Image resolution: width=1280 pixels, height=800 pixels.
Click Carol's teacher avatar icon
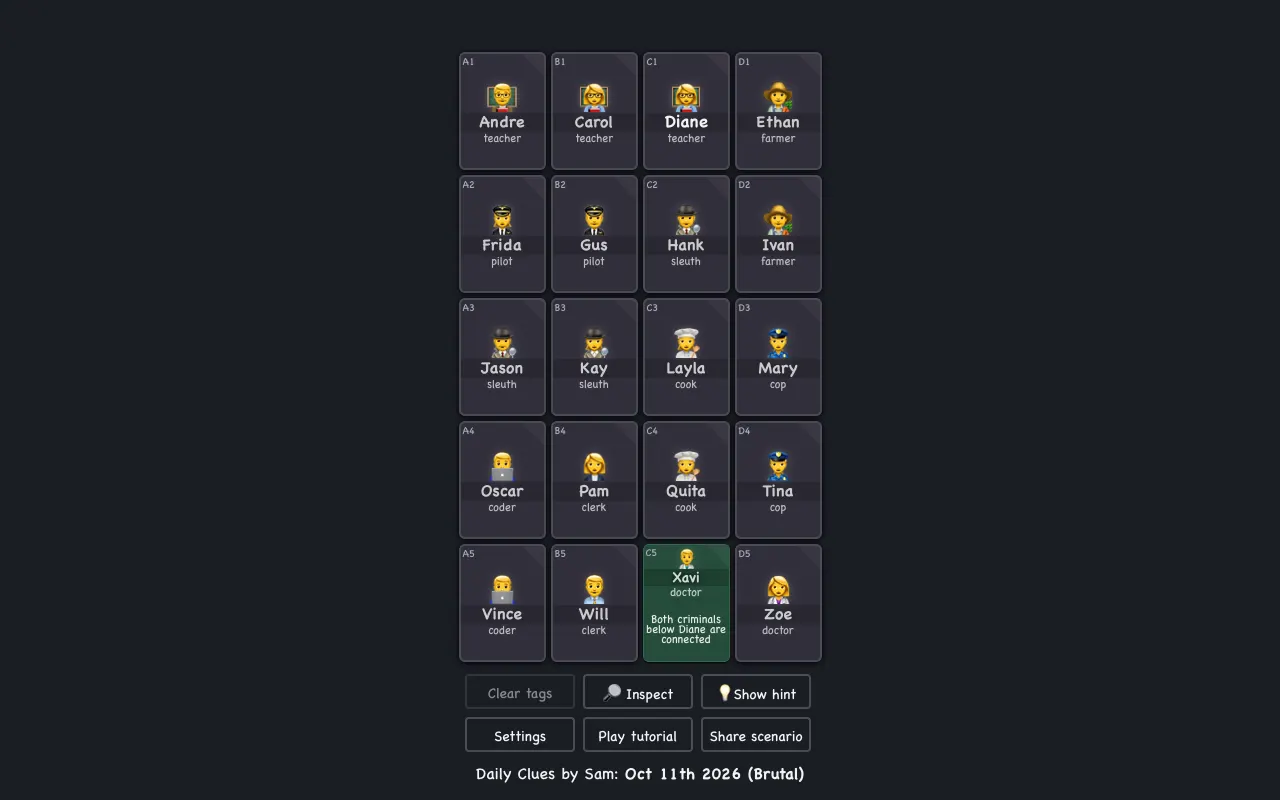point(594,97)
